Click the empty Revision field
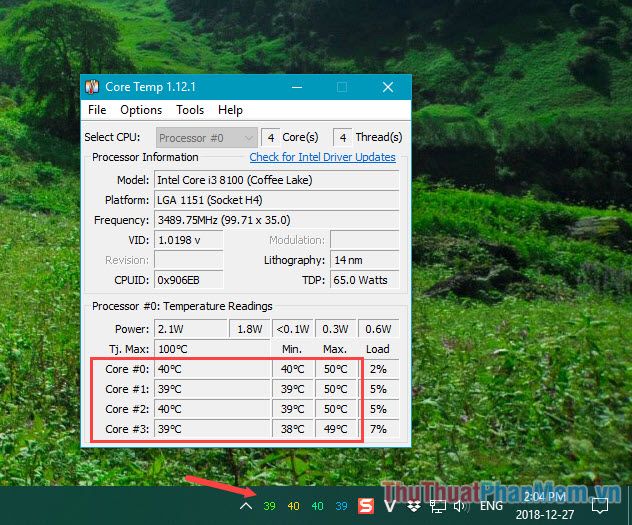Image resolution: width=632 pixels, height=525 pixels. coord(189,260)
